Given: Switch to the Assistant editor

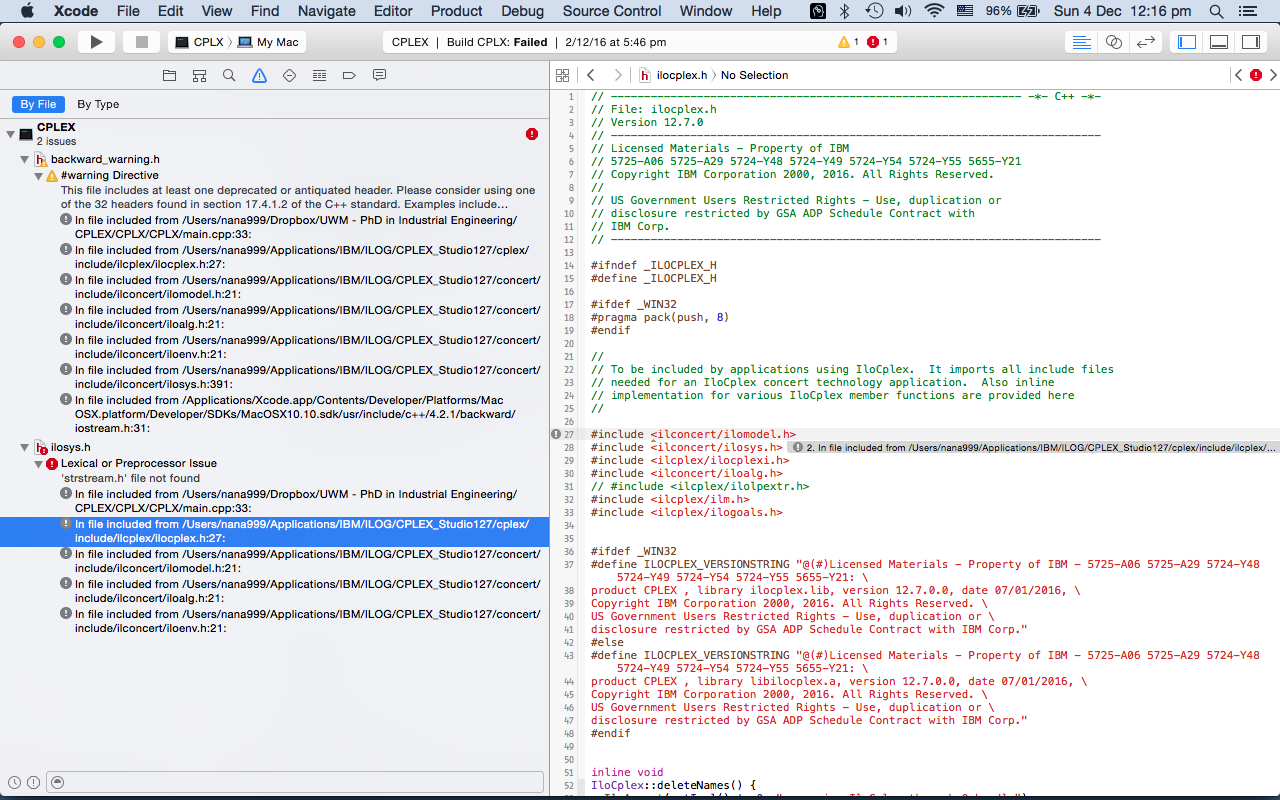Looking at the screenshot, I should [x=1113, y=42].
